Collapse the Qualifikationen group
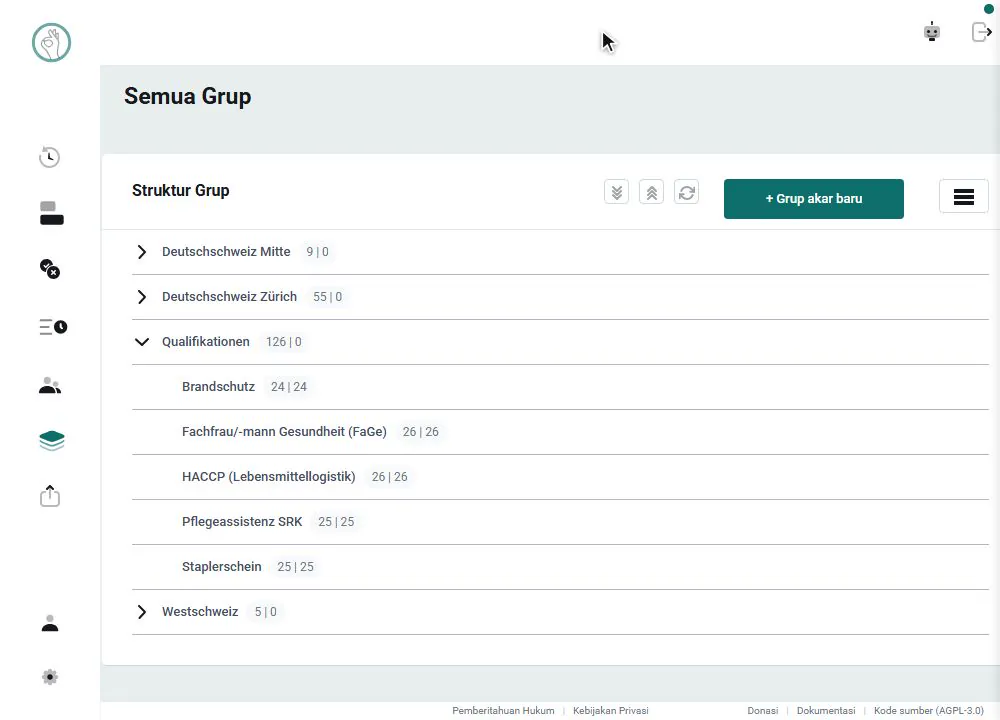This screenshot has height=720, width=1000. (x=142, y=342)
